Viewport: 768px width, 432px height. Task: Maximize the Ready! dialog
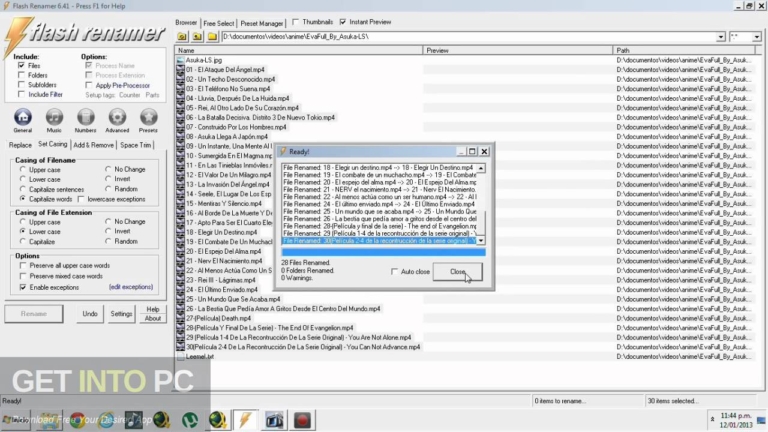click(472, 151)
